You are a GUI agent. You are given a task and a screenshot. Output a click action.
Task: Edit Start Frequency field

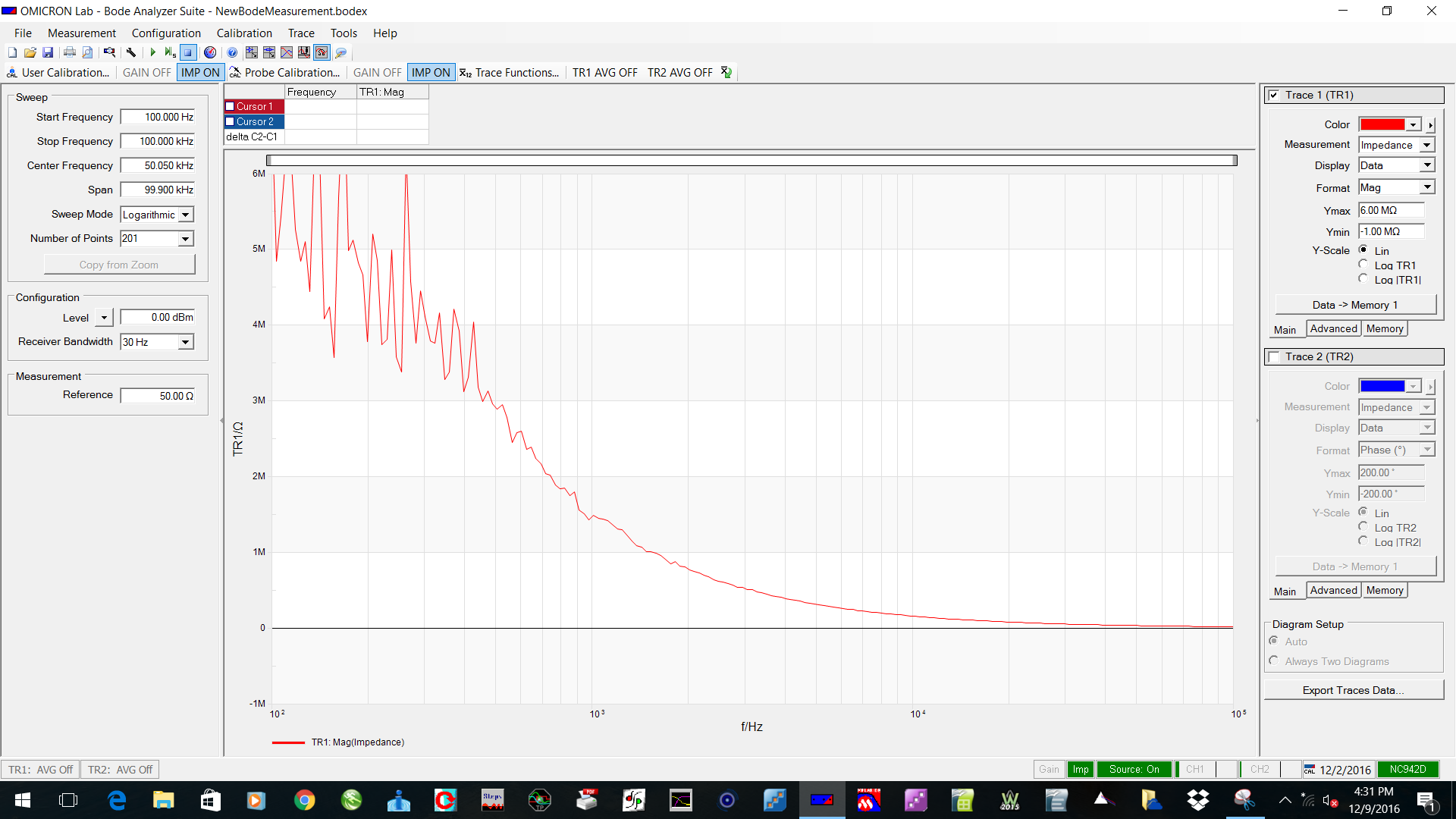click(158, 117)
